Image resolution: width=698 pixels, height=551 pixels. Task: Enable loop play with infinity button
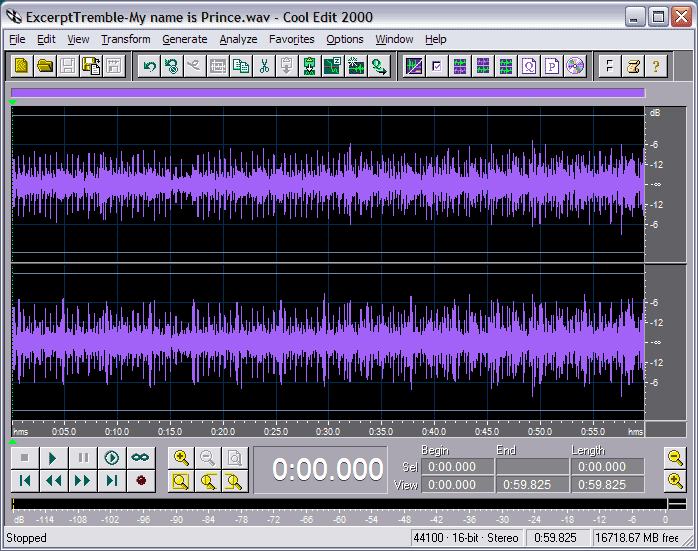click(x=141, y=458)
